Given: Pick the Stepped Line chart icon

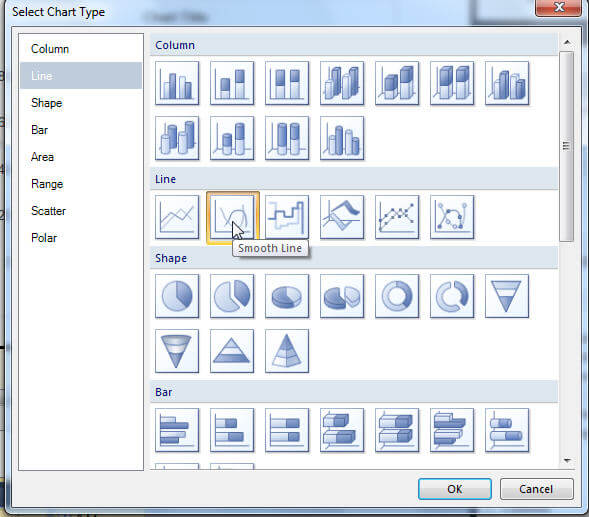Looking at the screenshot, I should tap(287, 217).
